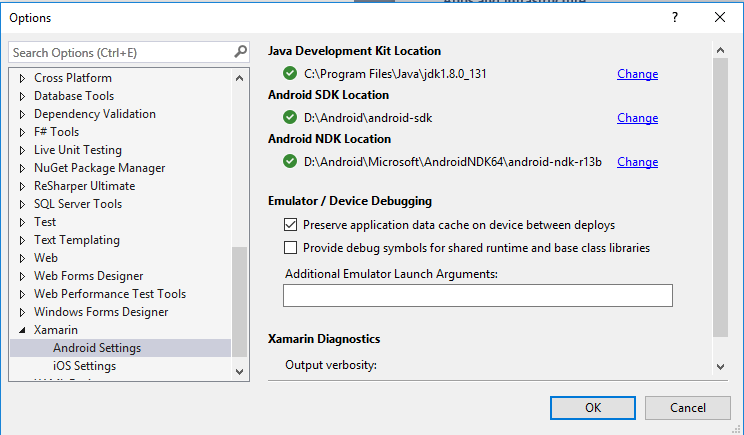
Task: Click settings pane scrollbar up arrow
Action: [720, 50]
